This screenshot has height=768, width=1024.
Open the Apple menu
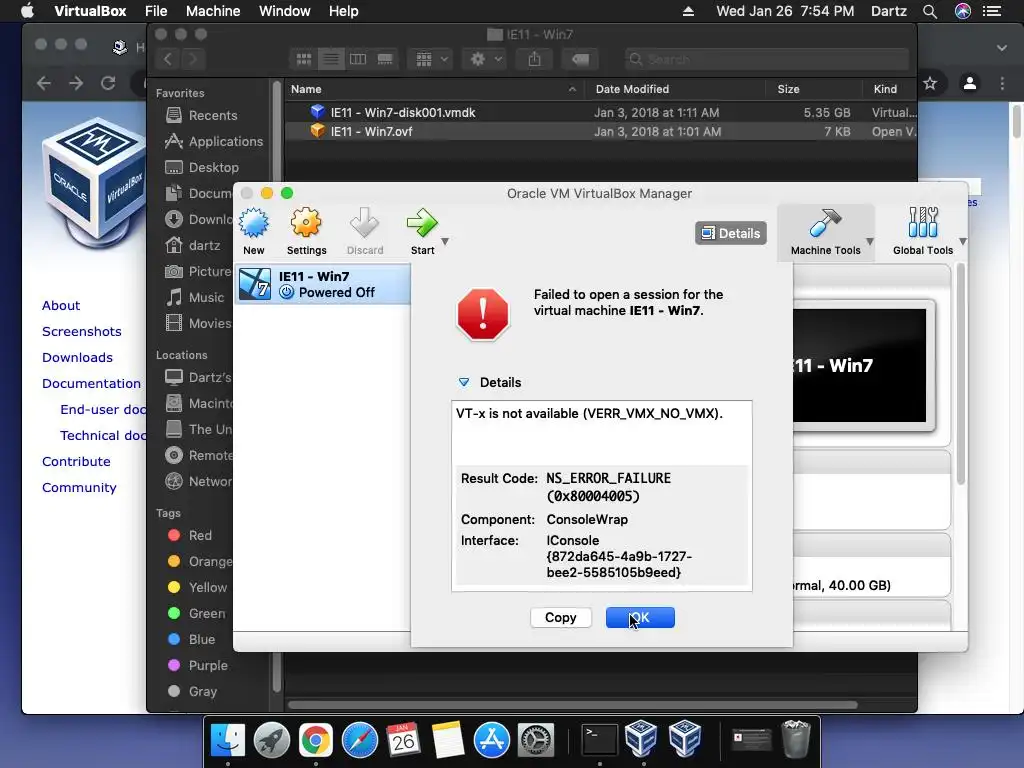tap(27, 10)
